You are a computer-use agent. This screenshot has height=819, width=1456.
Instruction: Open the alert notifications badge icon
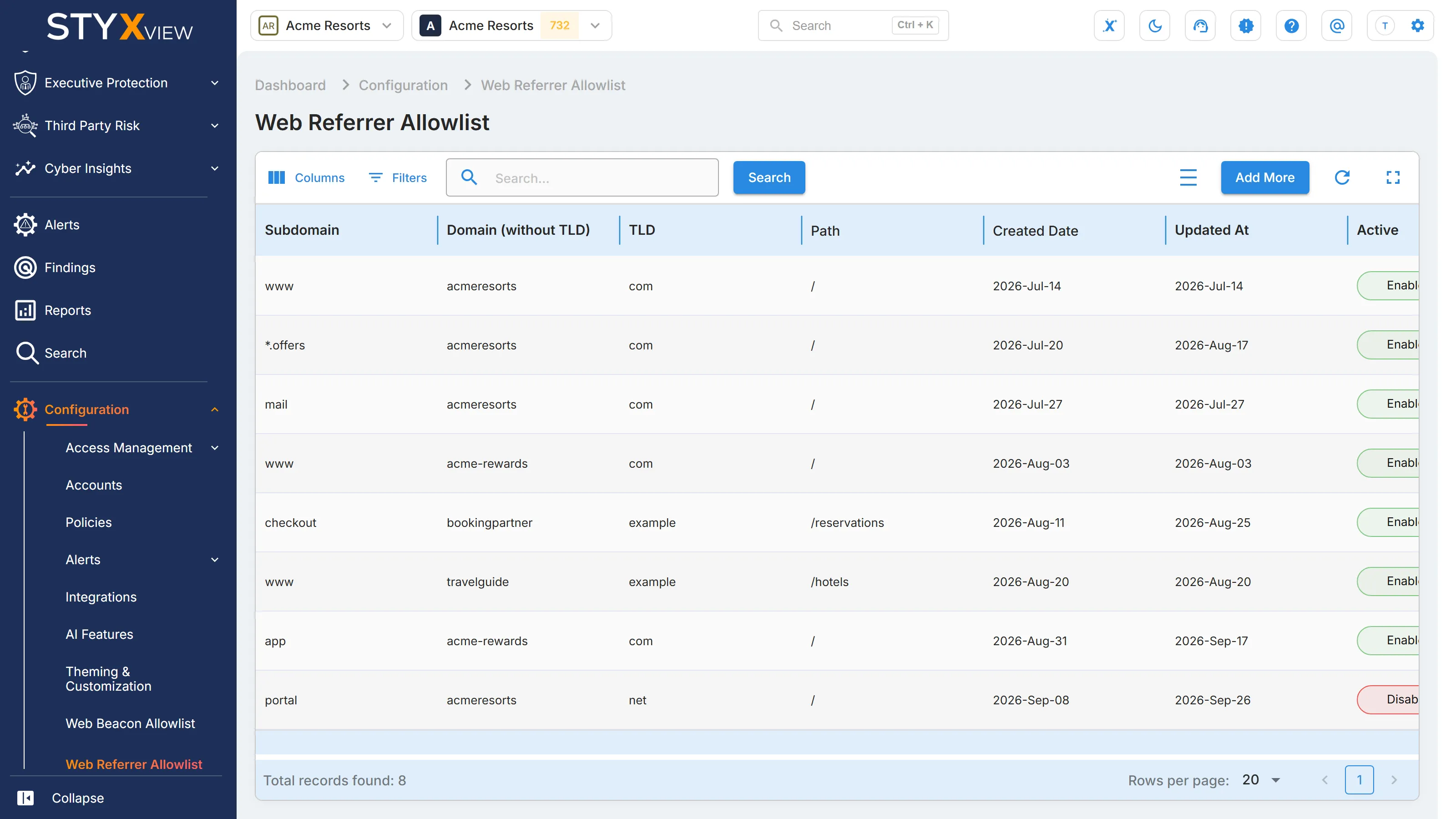tap(1246, 25)
